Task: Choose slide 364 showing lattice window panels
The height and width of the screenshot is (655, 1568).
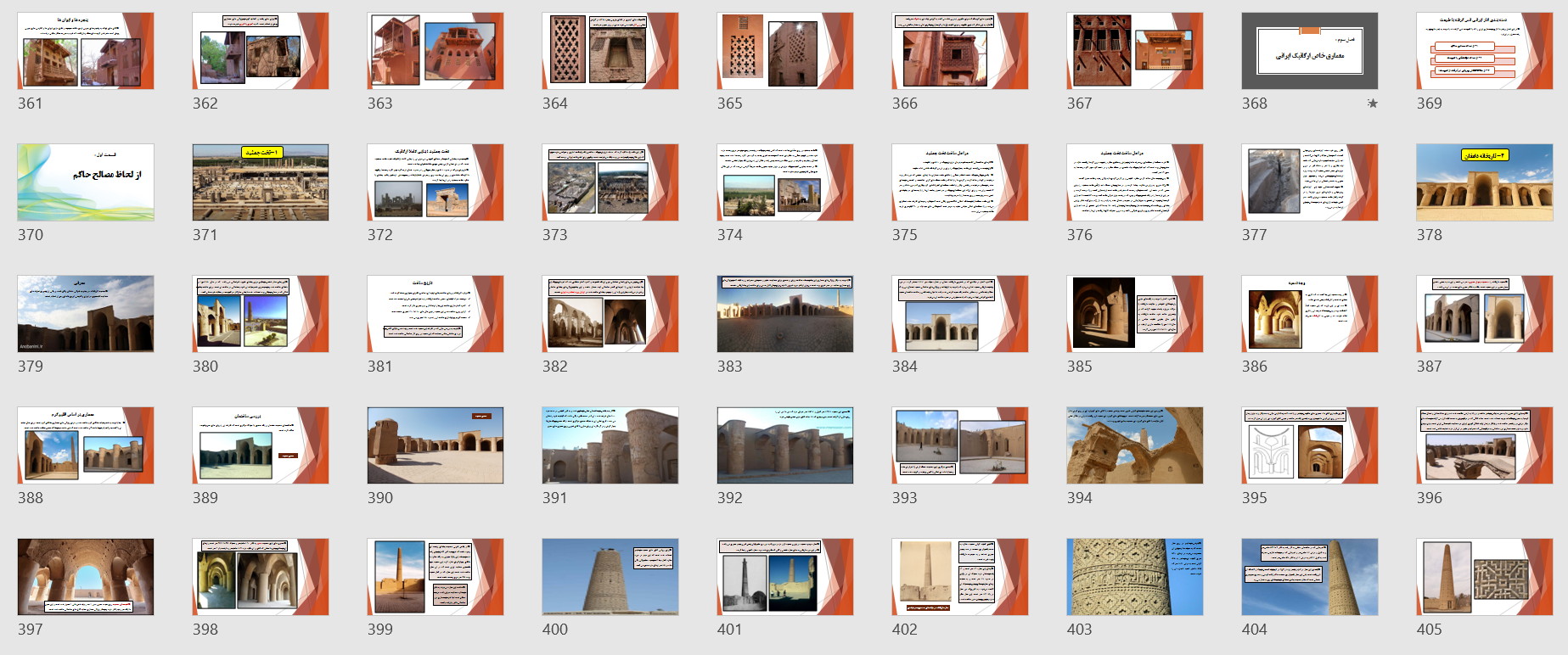Action: [x=610, y=51]
